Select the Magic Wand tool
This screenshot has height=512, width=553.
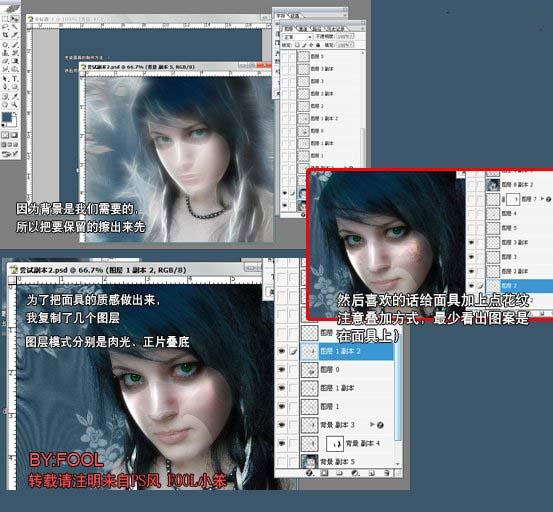tap(14, 26)
